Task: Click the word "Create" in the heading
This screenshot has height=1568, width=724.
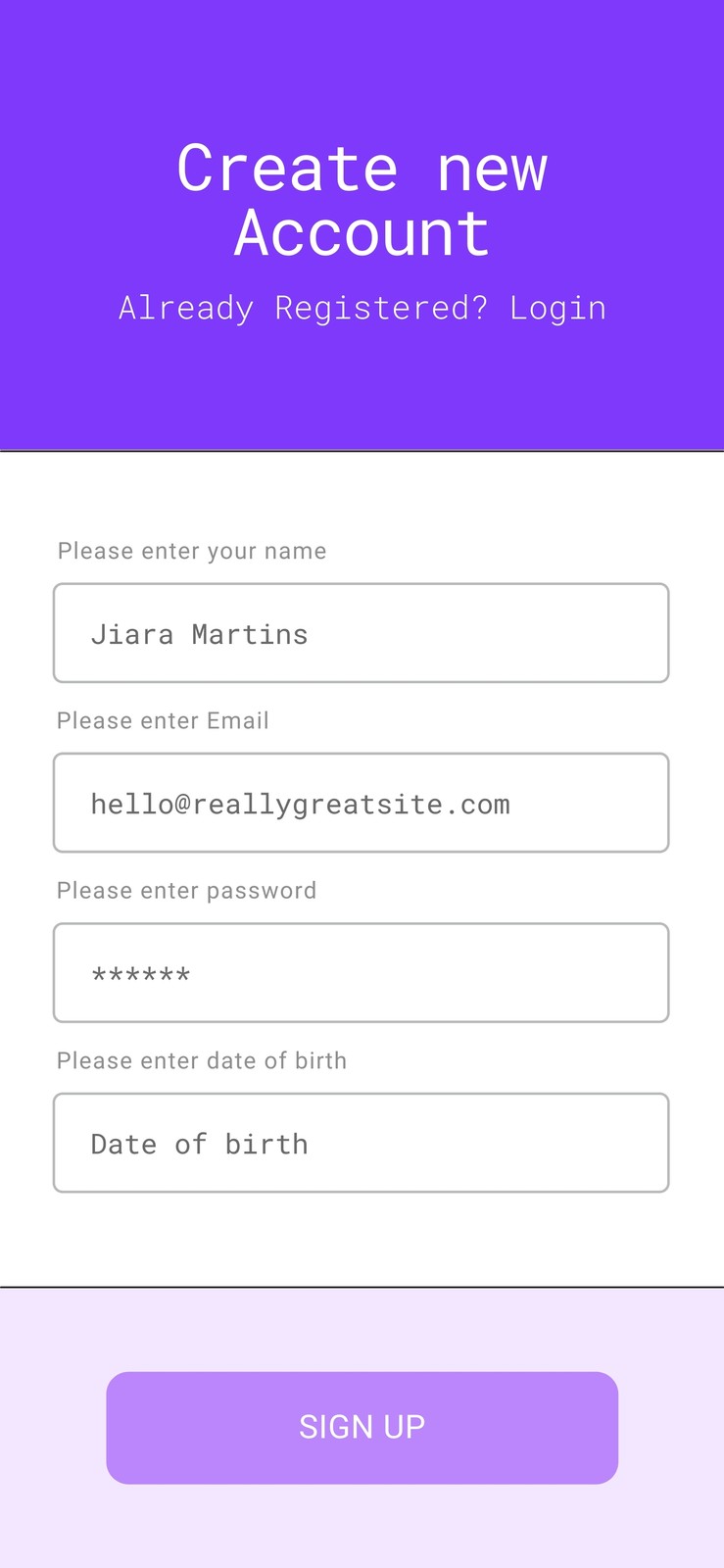Action: click(287, 168)
